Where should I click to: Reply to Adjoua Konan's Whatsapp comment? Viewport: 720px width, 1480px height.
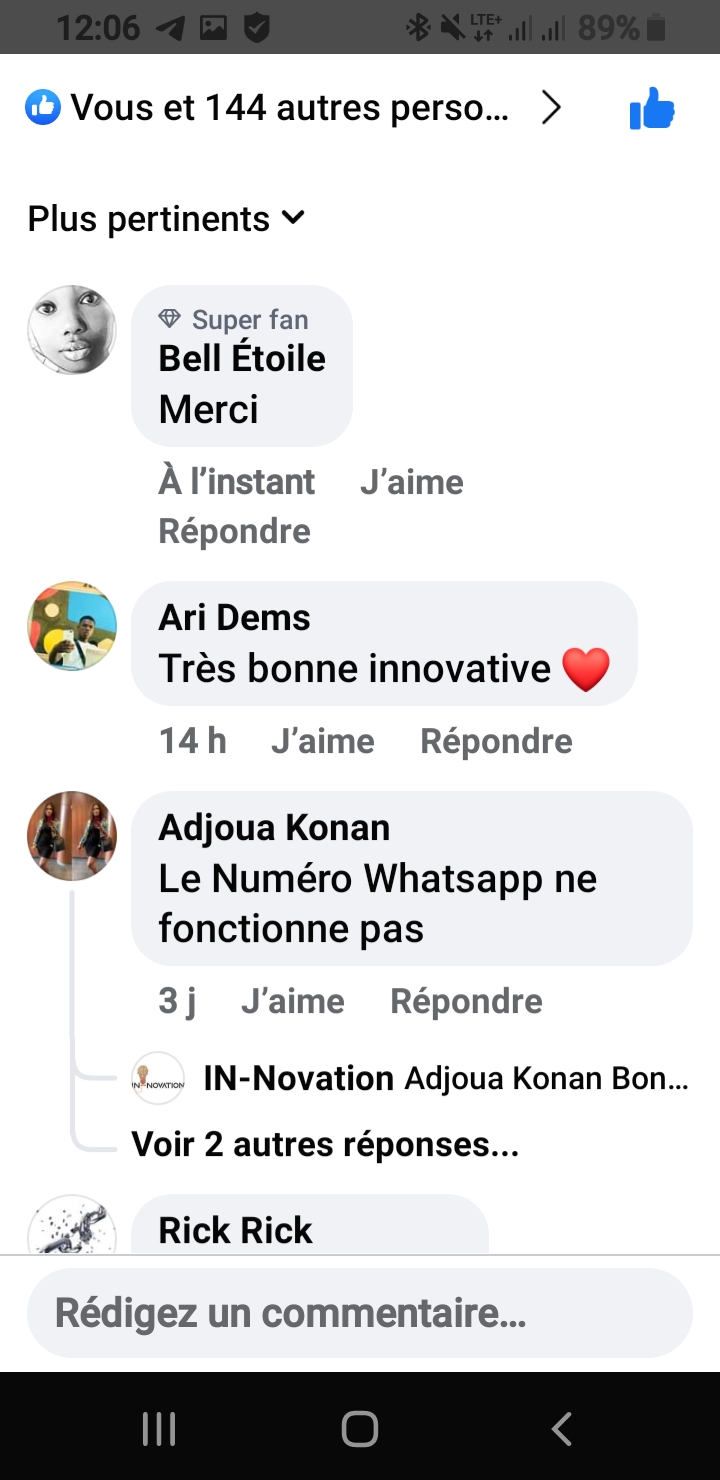[466, 1001]
